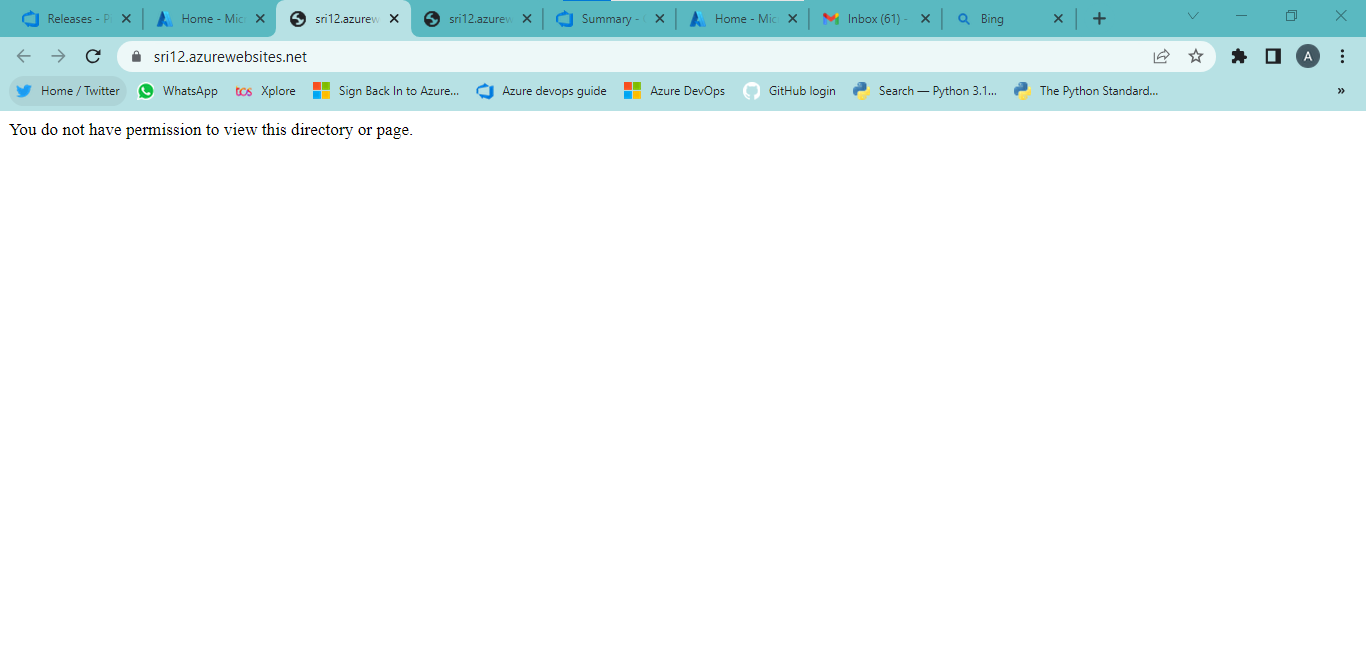Close the Summary tab
1366x669 pixels.
660,19
